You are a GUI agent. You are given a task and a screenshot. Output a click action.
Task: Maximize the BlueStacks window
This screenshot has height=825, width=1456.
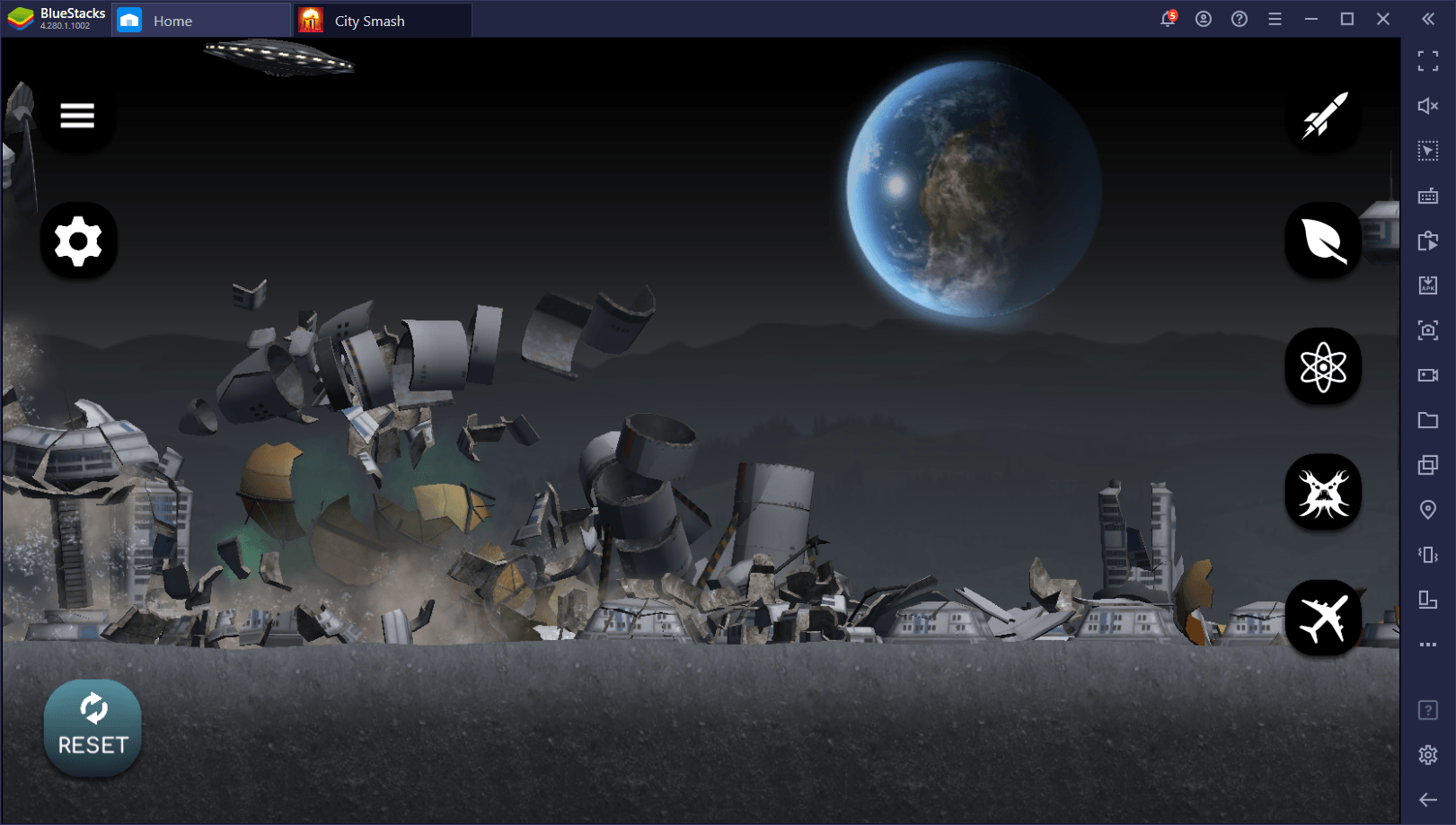(1347, 19)
